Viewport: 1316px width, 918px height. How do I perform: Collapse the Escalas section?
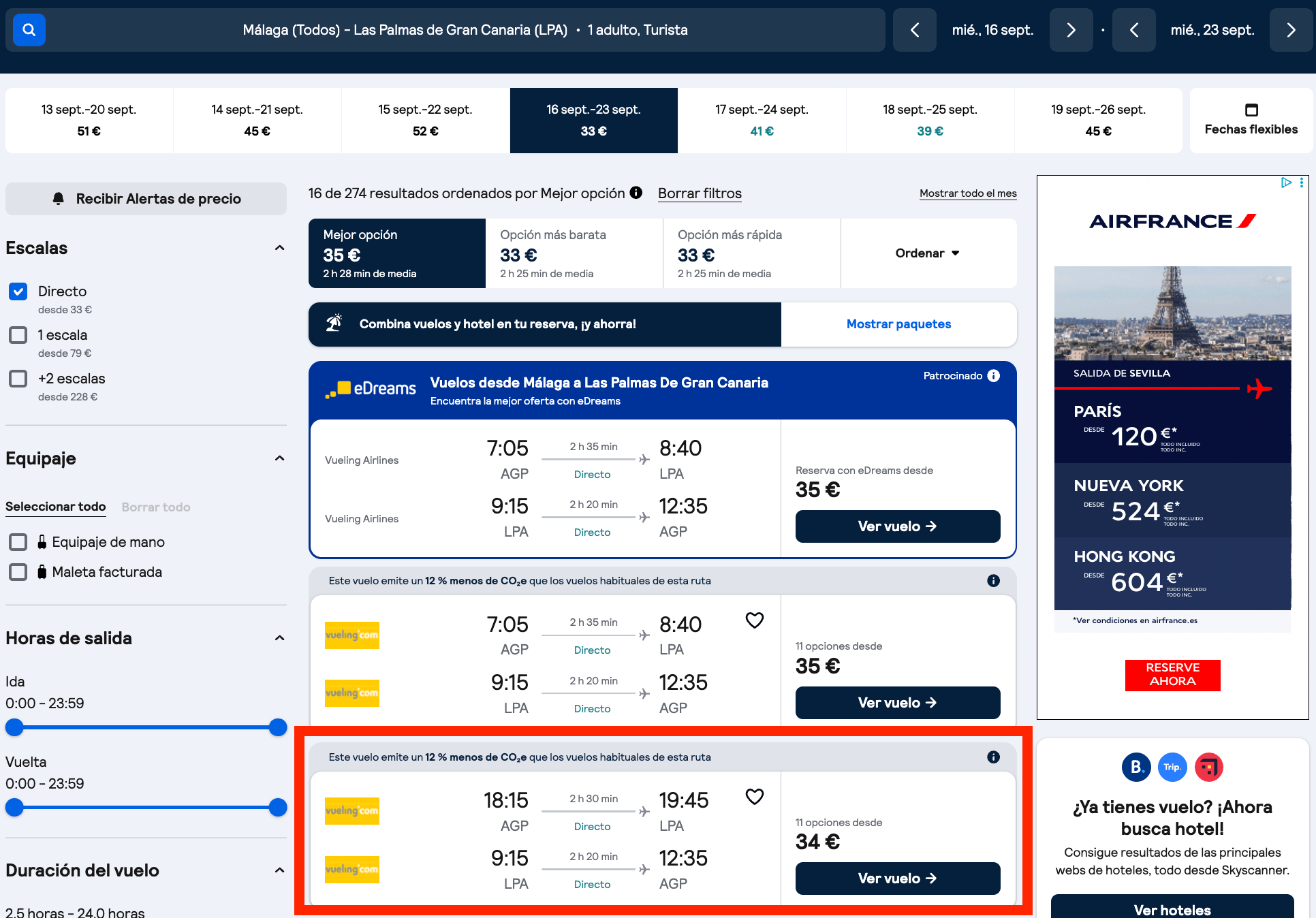pos(279,248)
